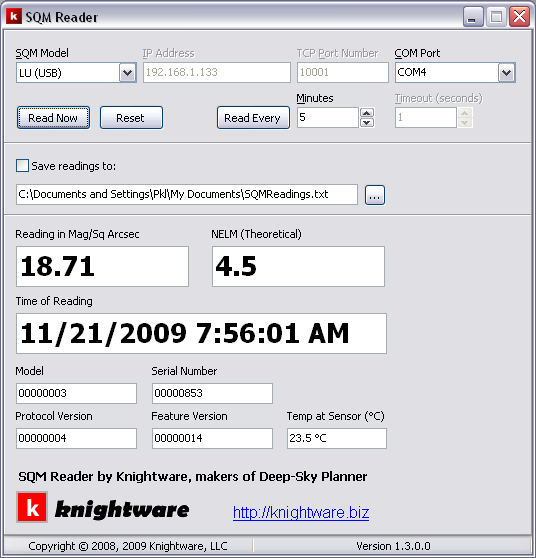The image size is (536, 558).
Task: Expand the COM Port dropdown arrow
Action: pyautogui.click(x=506, y=73)
